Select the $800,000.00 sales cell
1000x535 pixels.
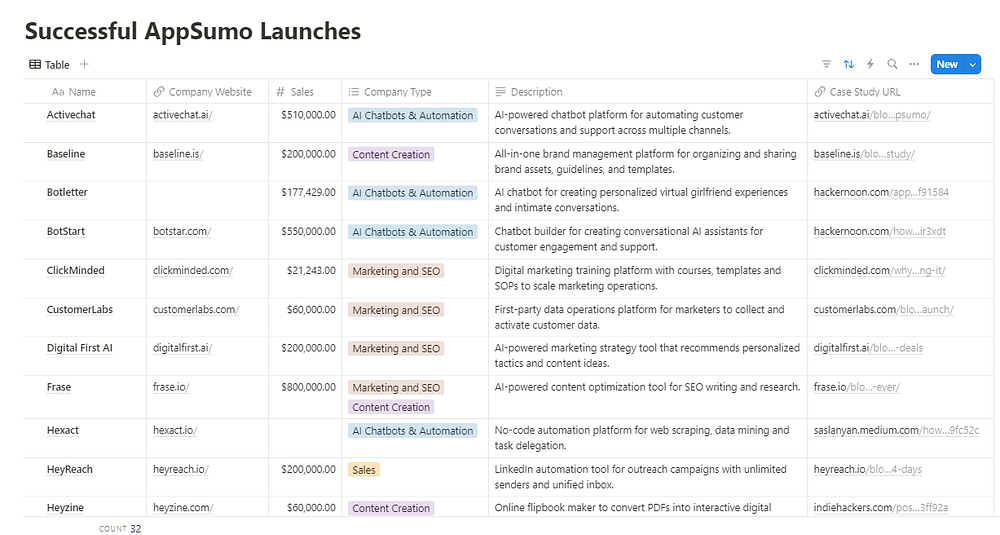point(305,397)
